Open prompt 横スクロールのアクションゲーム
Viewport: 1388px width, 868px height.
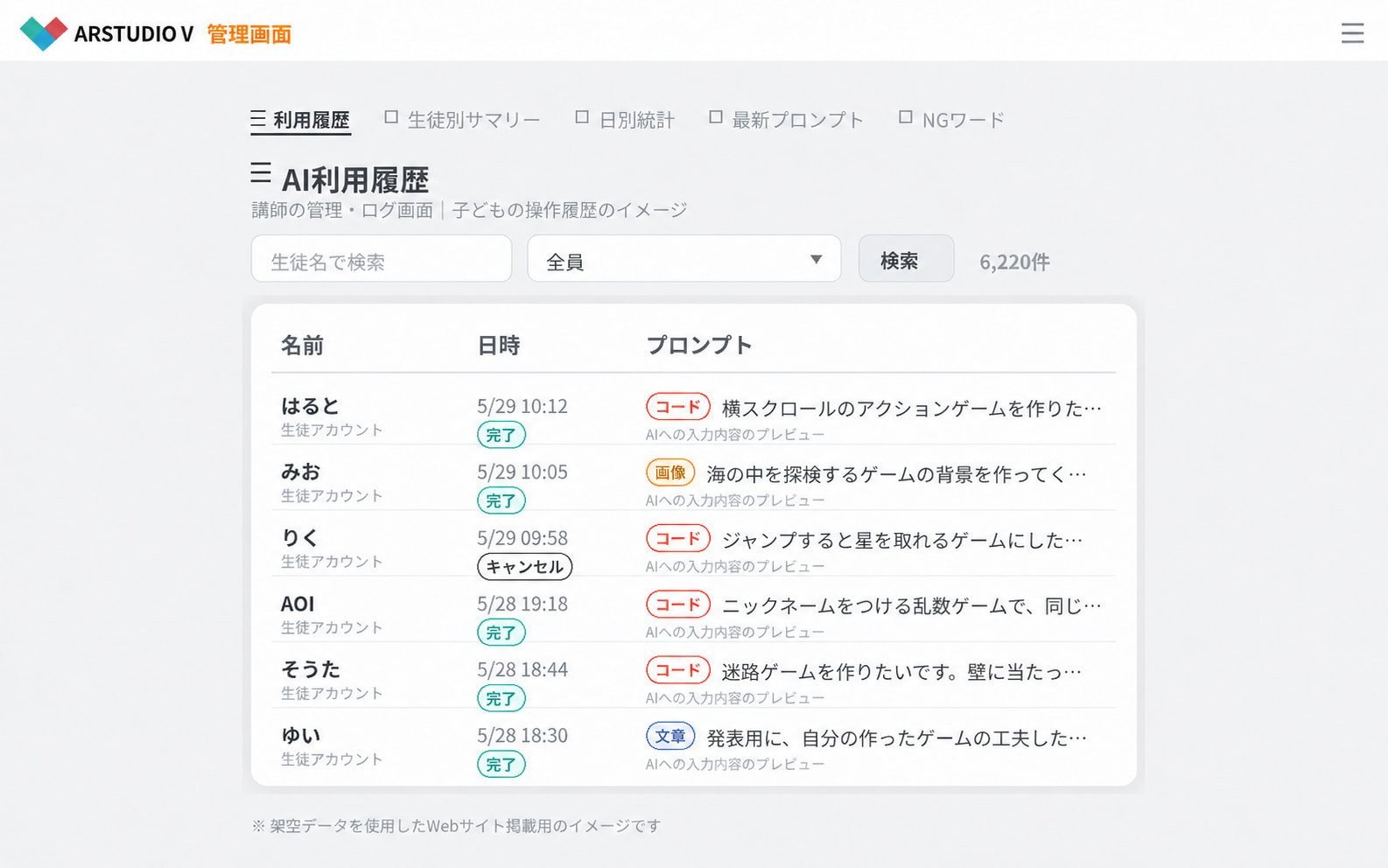[x=912, y=408]
